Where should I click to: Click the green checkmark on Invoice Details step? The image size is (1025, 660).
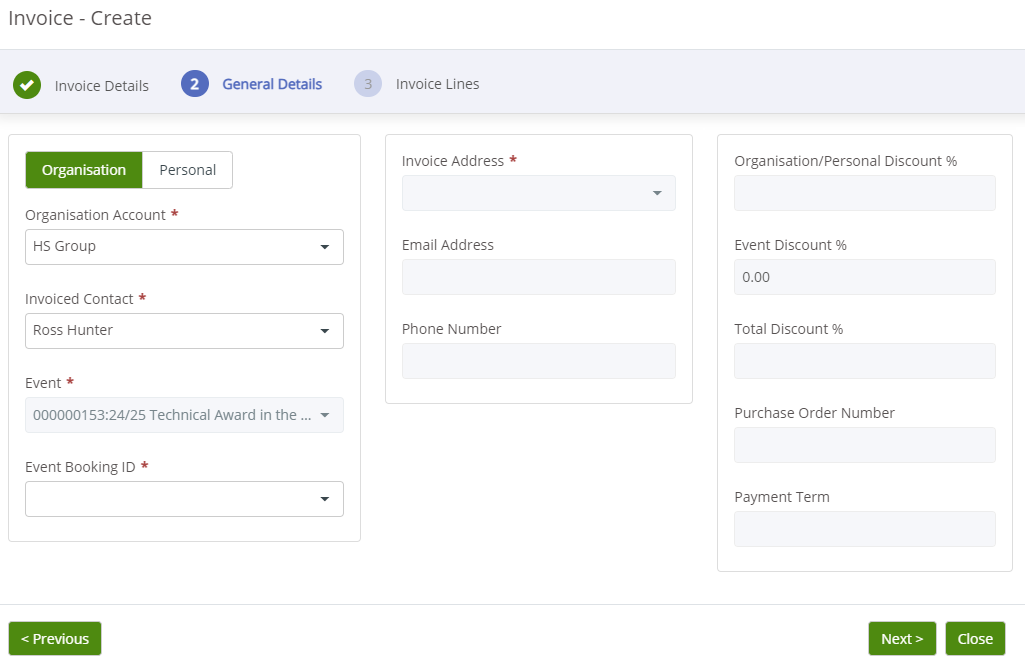[27, 85]
